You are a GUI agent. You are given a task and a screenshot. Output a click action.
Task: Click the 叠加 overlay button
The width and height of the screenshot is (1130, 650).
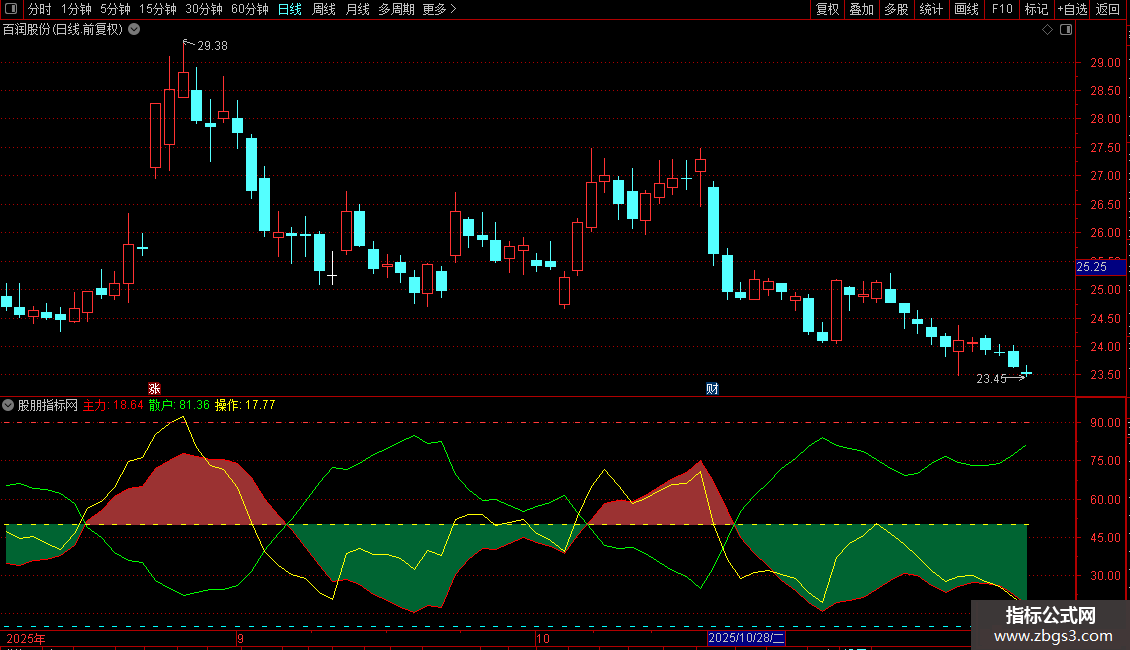click(861, 9)
